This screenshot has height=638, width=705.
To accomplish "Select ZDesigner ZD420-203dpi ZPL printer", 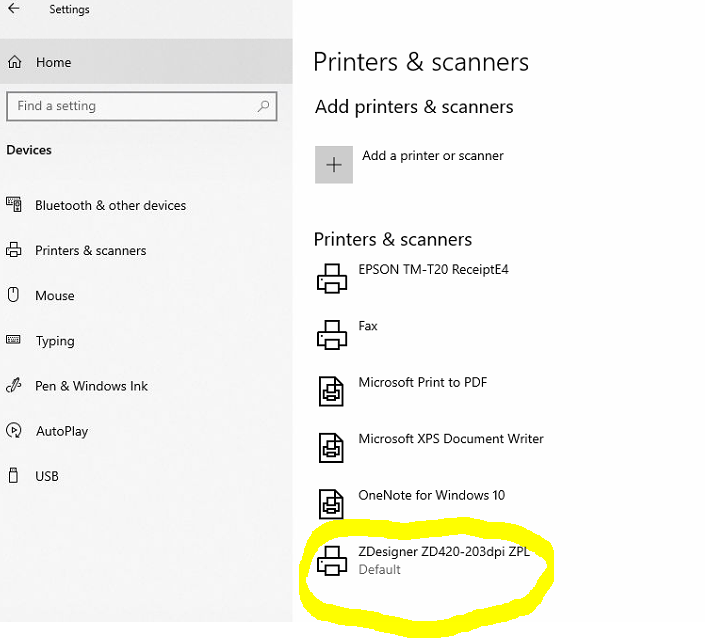I will [x=444, y=552].
